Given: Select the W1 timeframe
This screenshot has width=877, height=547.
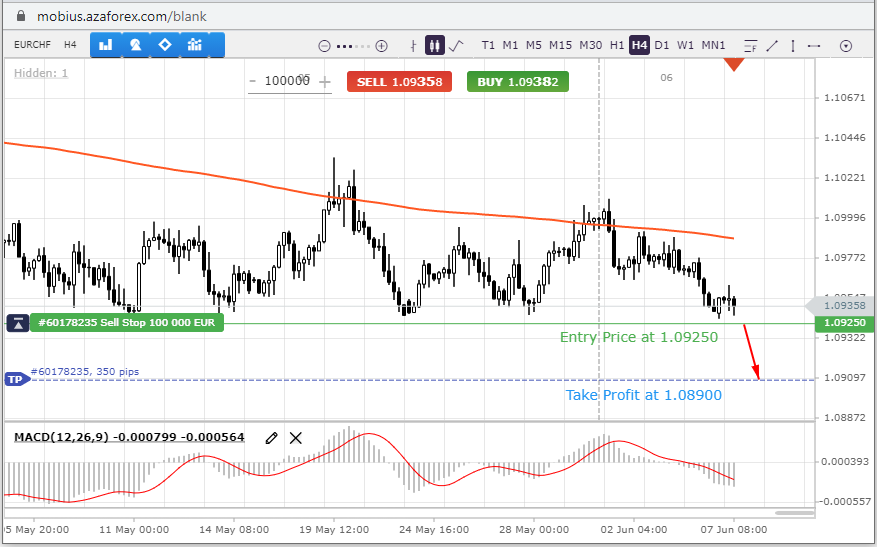Looking at the screenshot, I should [x=685, y=45].
